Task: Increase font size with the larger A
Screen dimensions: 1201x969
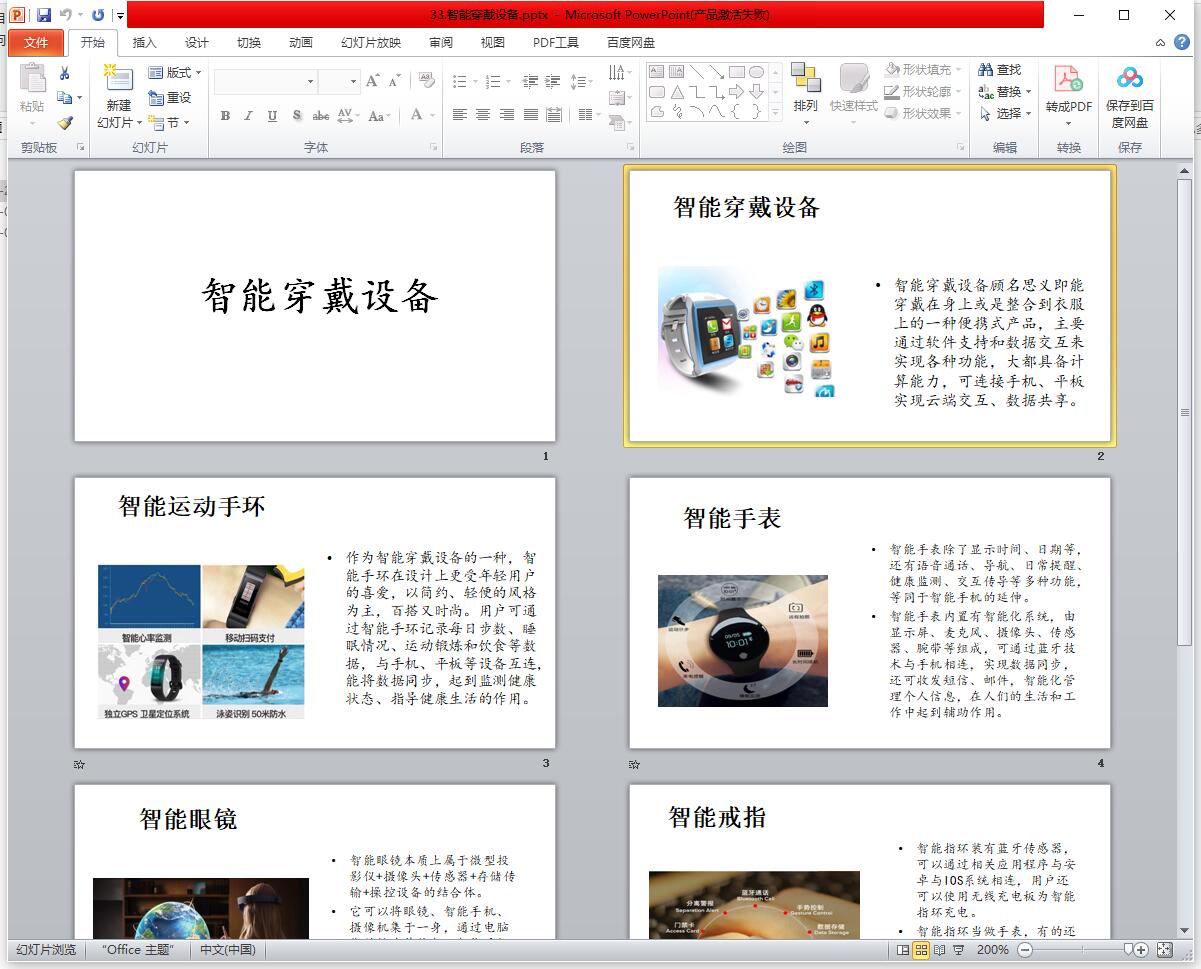Action: pos(373,81)
